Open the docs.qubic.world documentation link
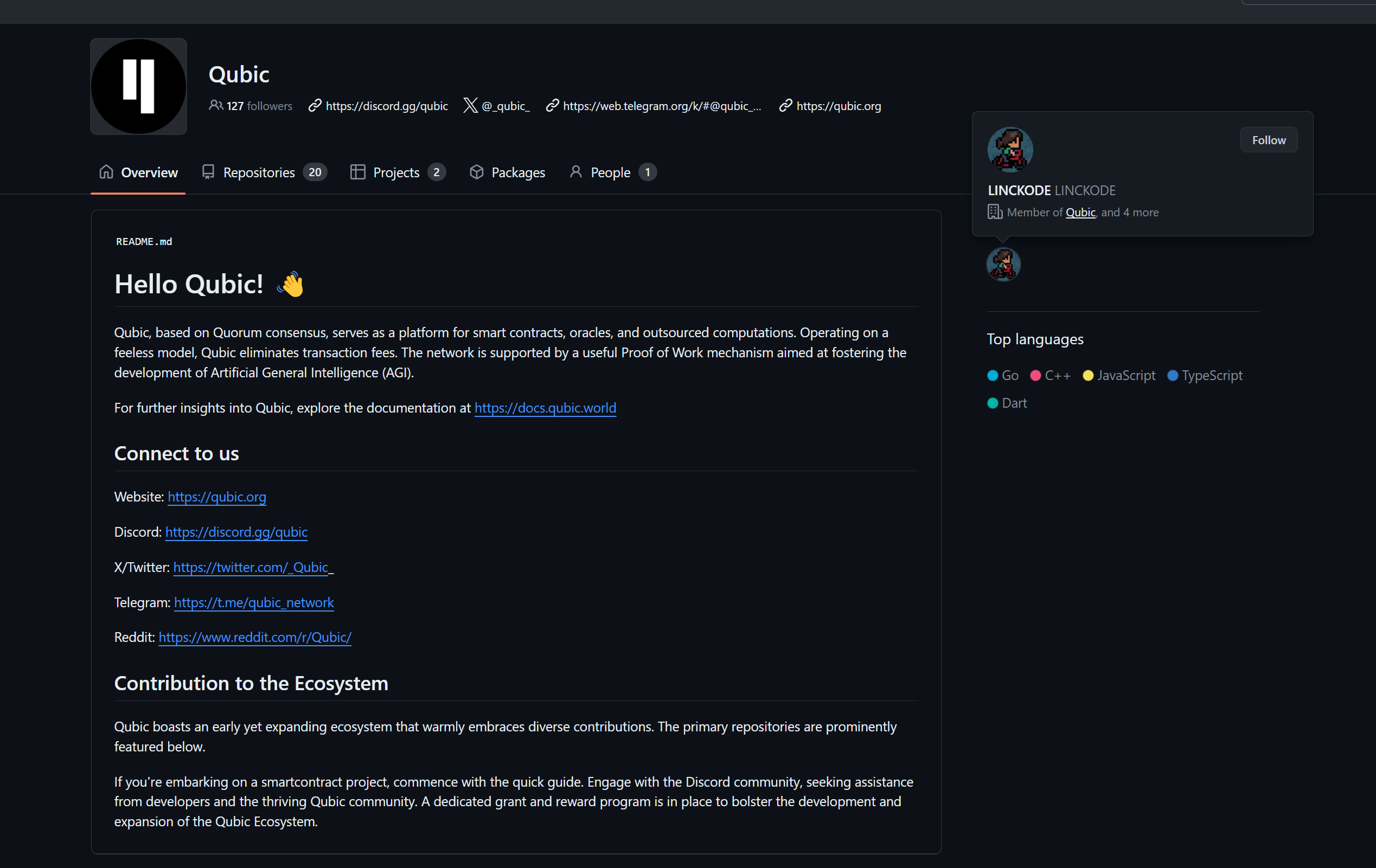This screenshot has height=868, width=1376. (x=545, y=408)
